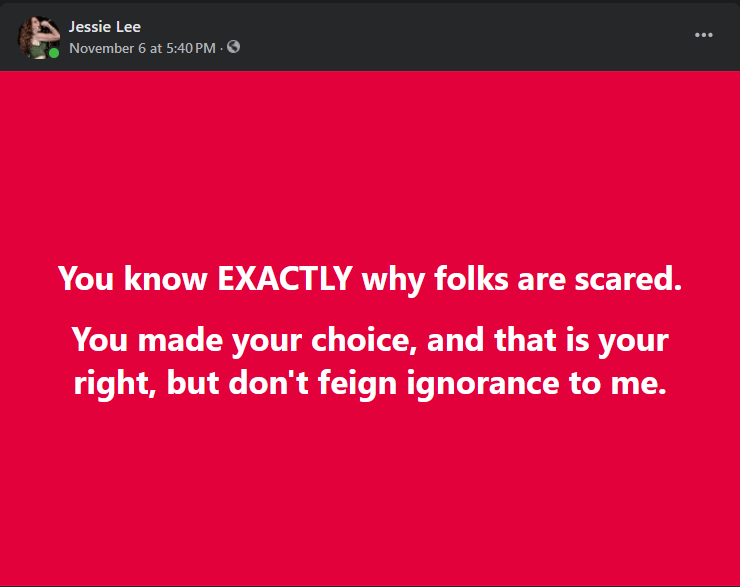Click the word EXACTLY in the post
The height and width of the screenshot is (587, 740).
pyautogui.click(x=285, y=279)
